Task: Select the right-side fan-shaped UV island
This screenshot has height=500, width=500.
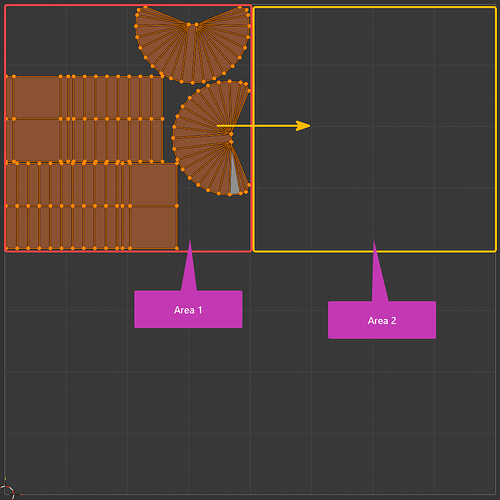Action: pos(211,138)
